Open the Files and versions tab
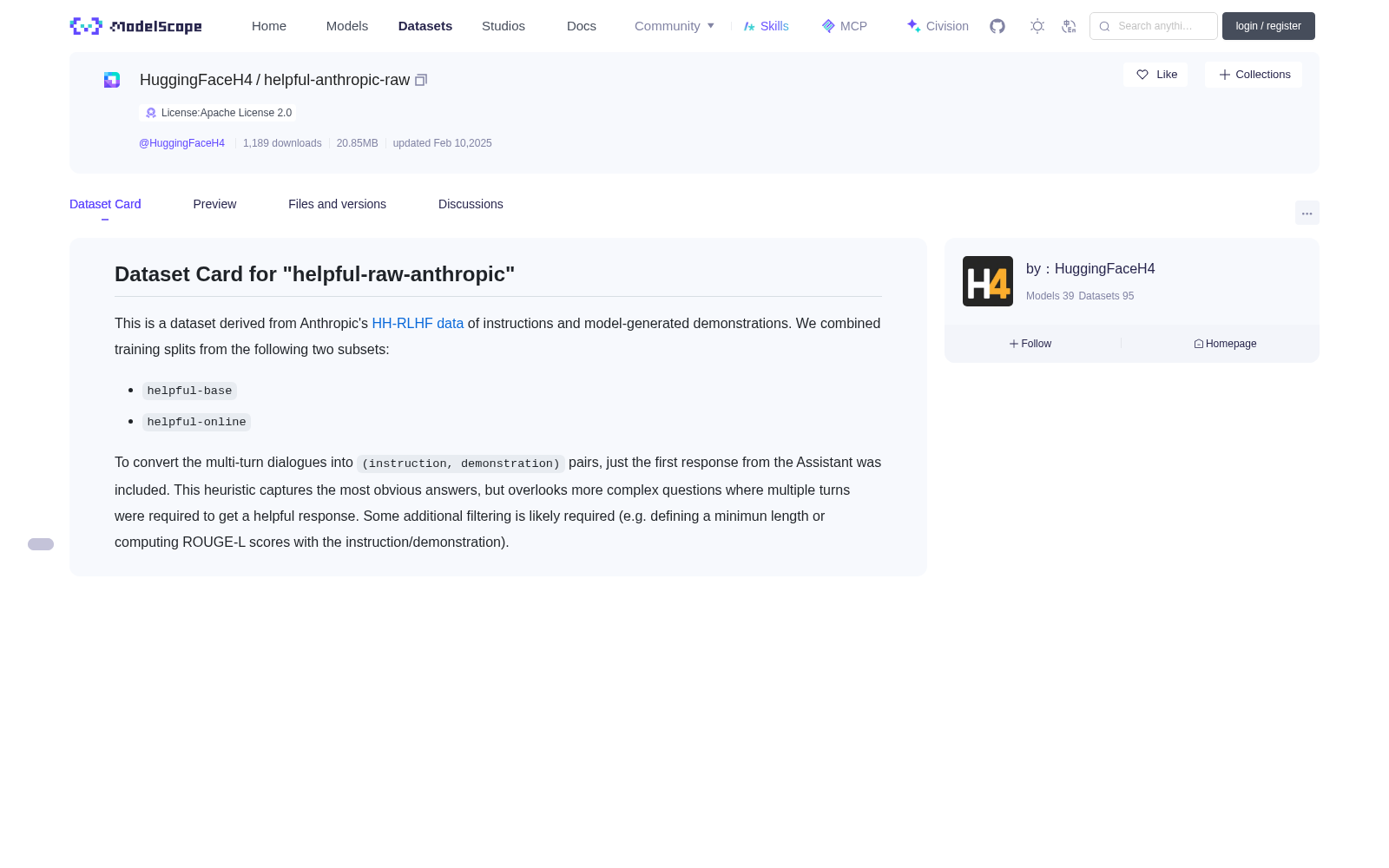This screenshot has width=1389, height=868. 337,204
